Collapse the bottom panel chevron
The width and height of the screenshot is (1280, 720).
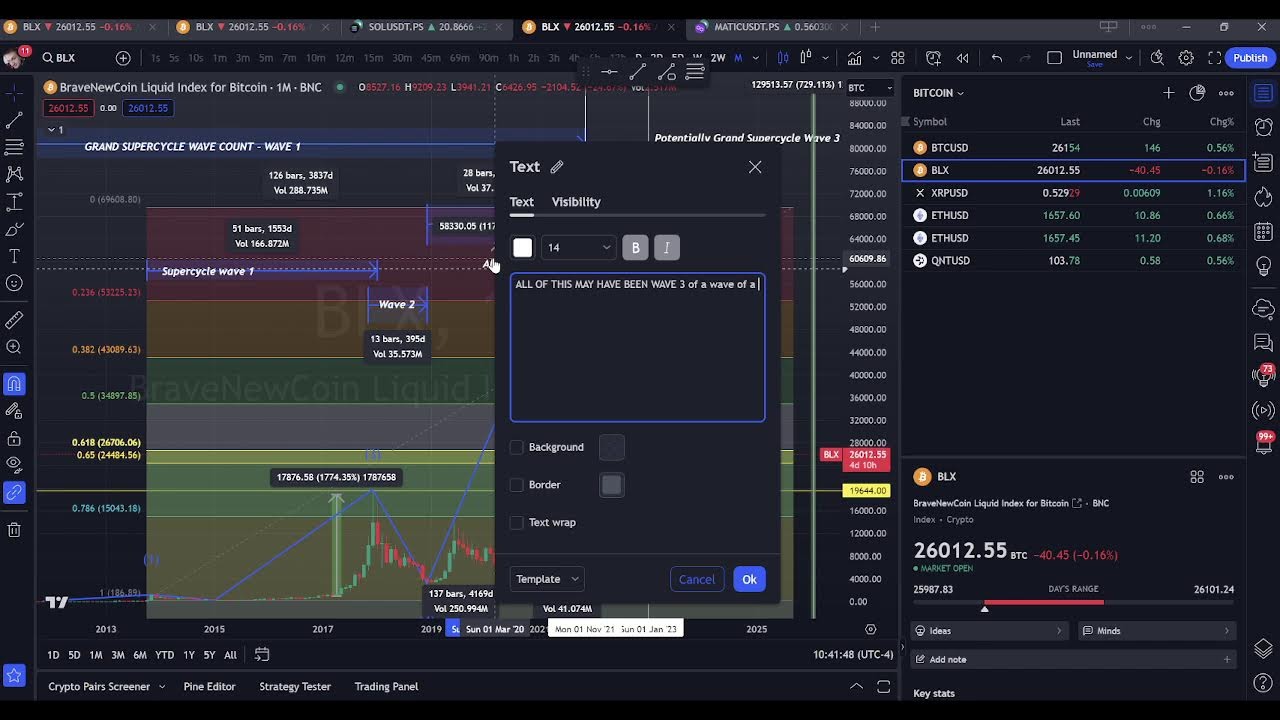(x=856, y=686)
